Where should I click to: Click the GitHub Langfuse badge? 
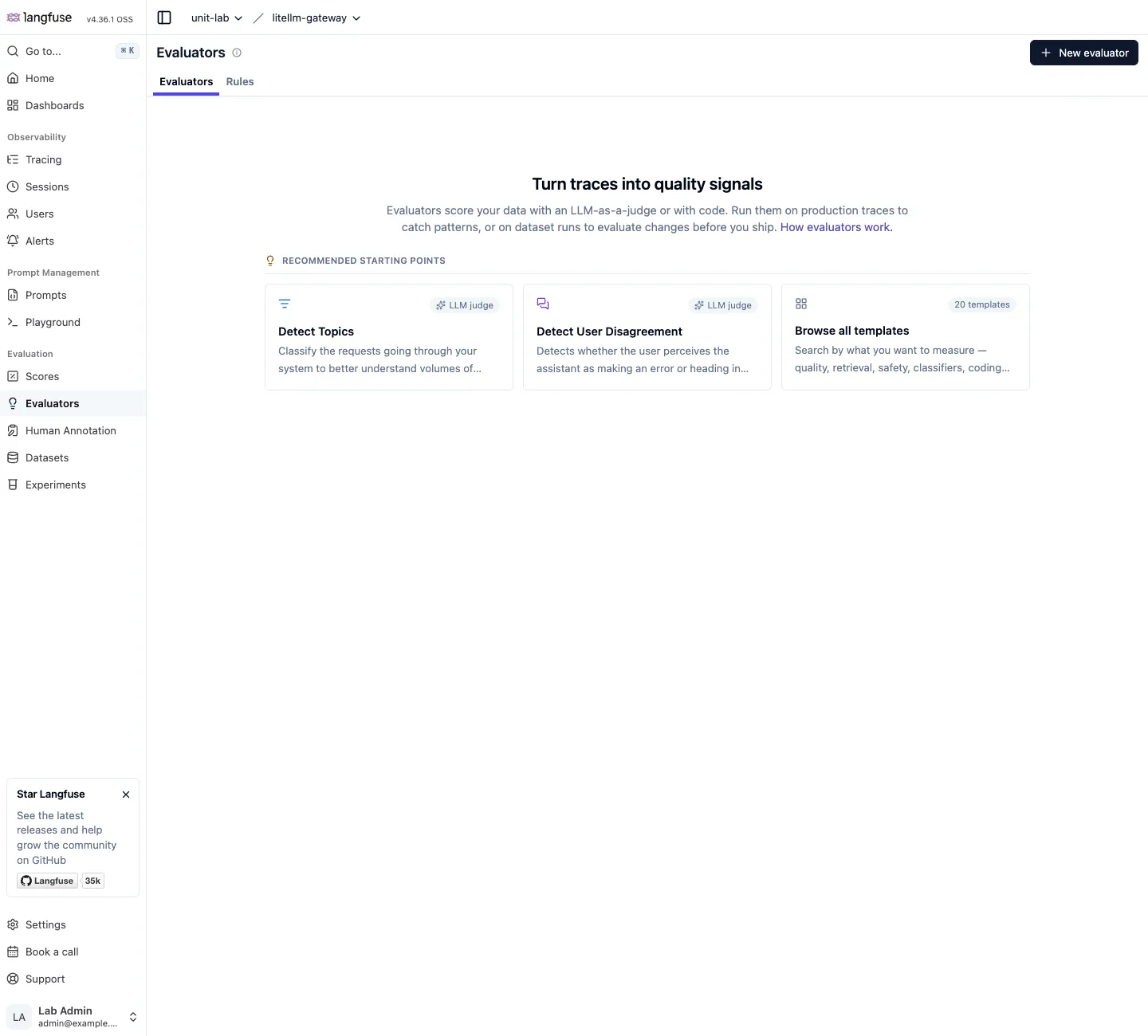pos(48,881)
